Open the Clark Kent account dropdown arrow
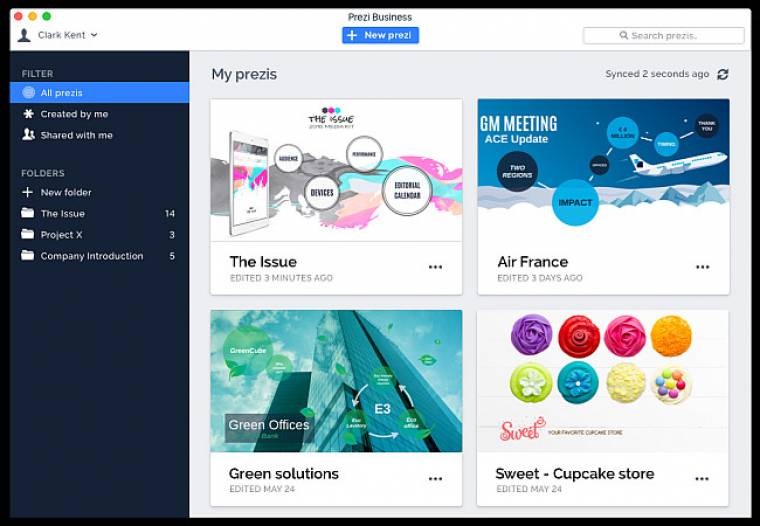Viewport: 760px width, 526px height. click(x=94, y=35)
